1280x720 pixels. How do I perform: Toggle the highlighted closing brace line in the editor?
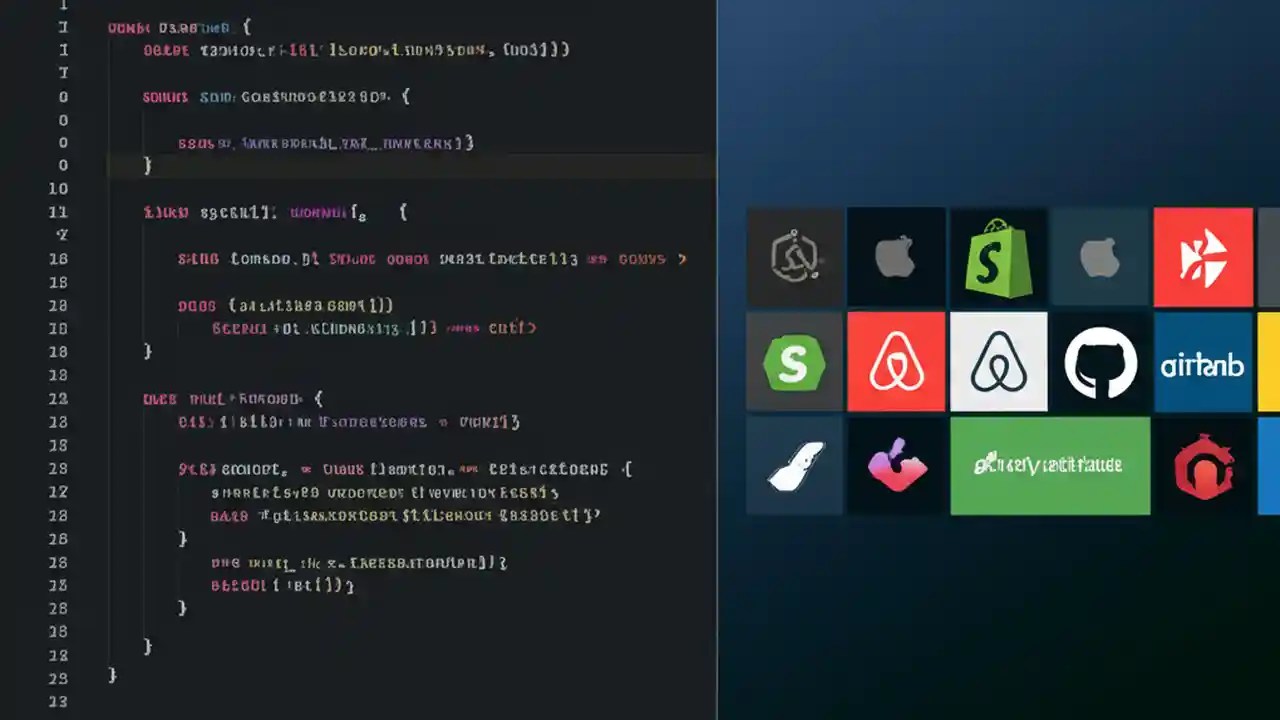148,165
